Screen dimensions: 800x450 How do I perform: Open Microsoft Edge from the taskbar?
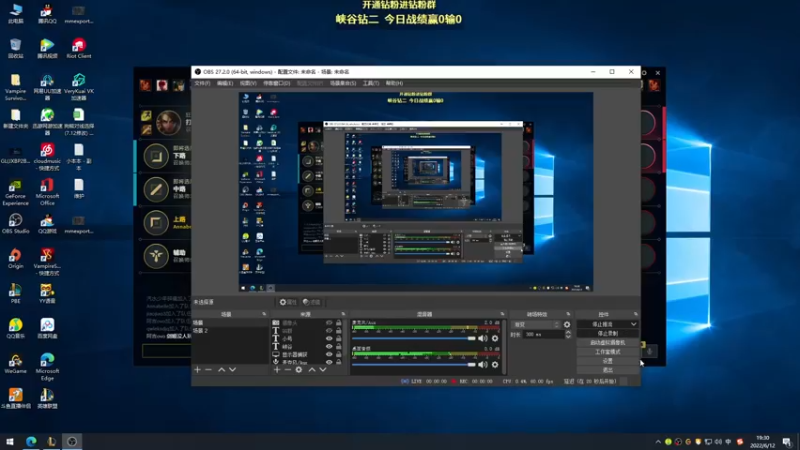point(31,441)
